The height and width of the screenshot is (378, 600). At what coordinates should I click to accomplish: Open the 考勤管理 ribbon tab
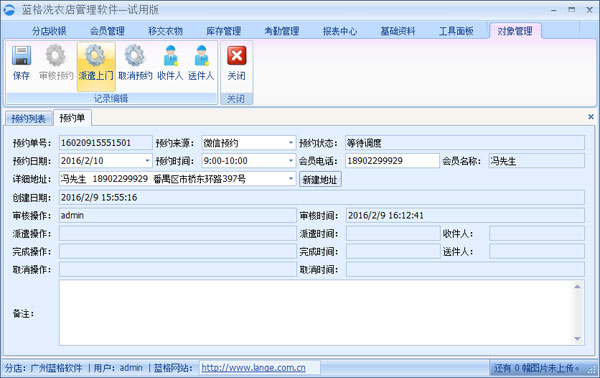282,31
